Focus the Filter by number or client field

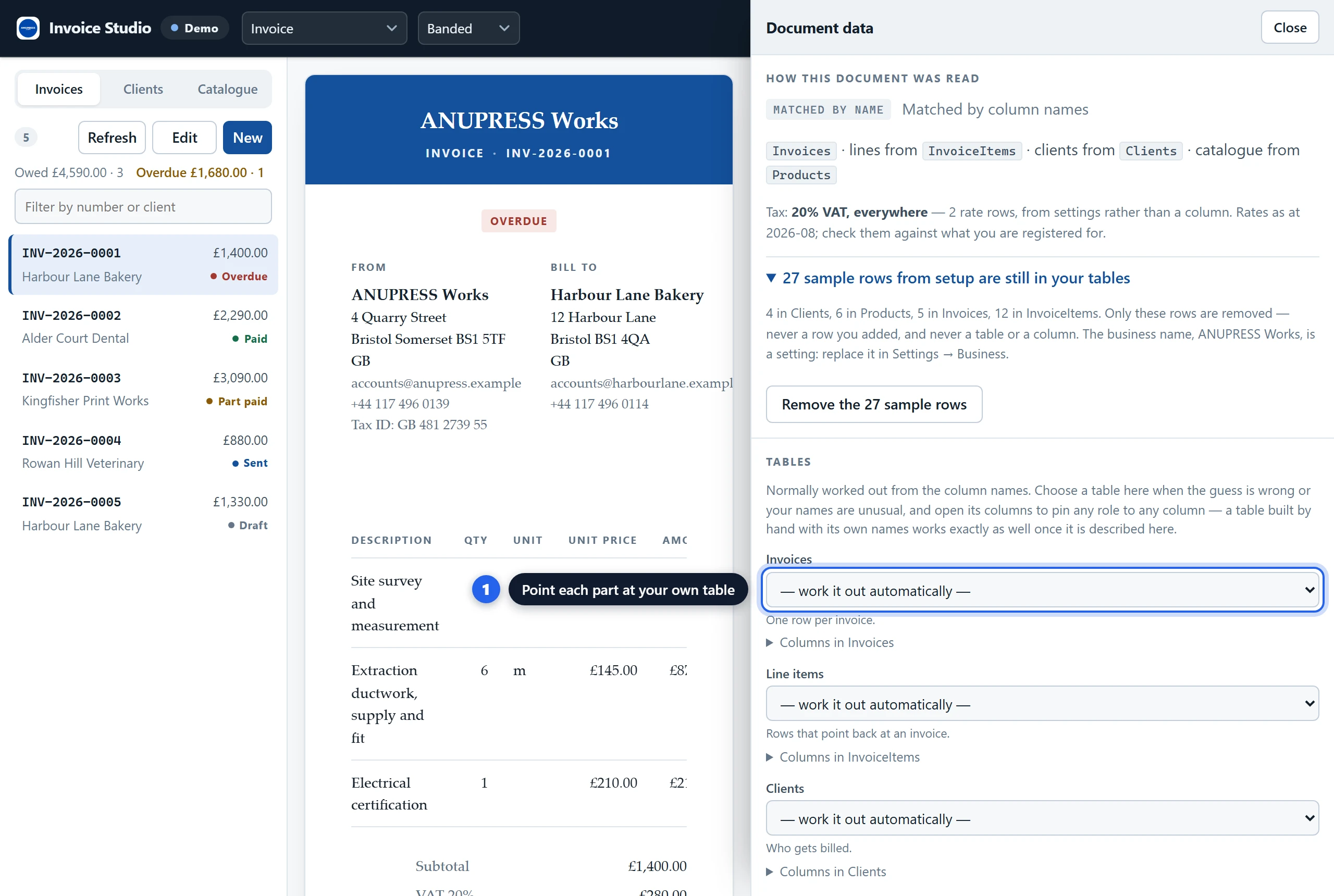143,207
